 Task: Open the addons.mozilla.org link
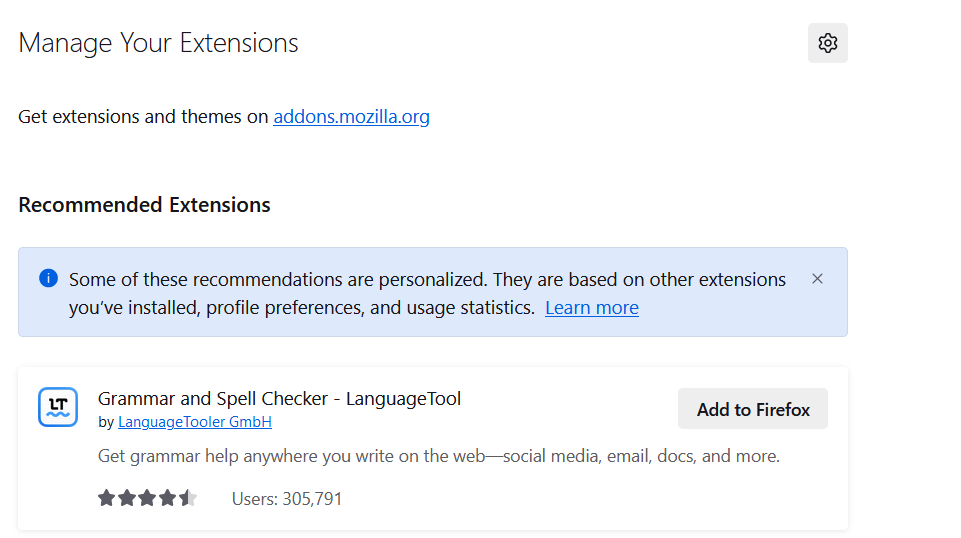(351, 117)
